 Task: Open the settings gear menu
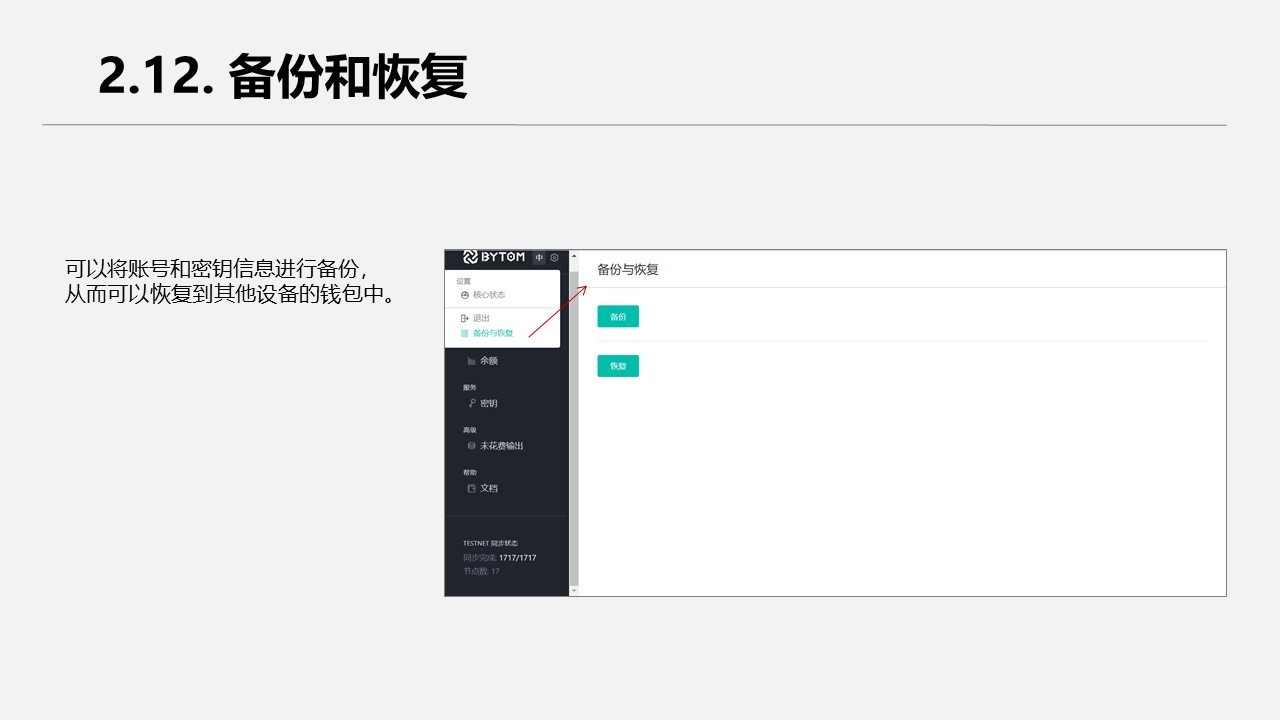point(555,258)
